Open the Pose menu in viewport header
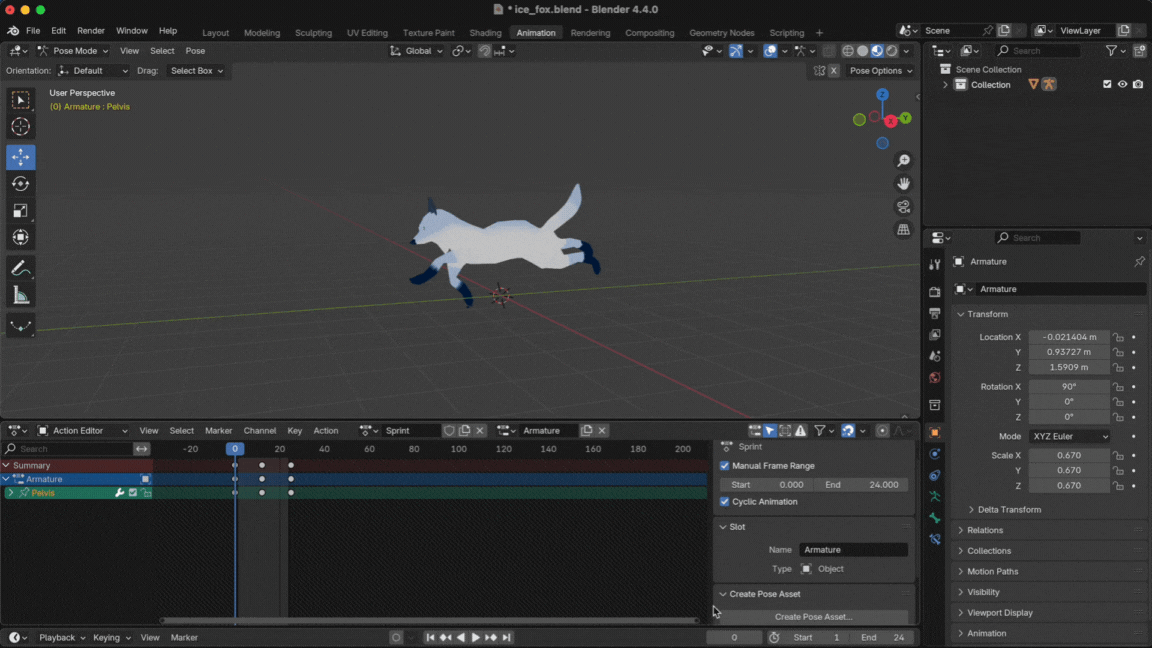 point(195,51)
